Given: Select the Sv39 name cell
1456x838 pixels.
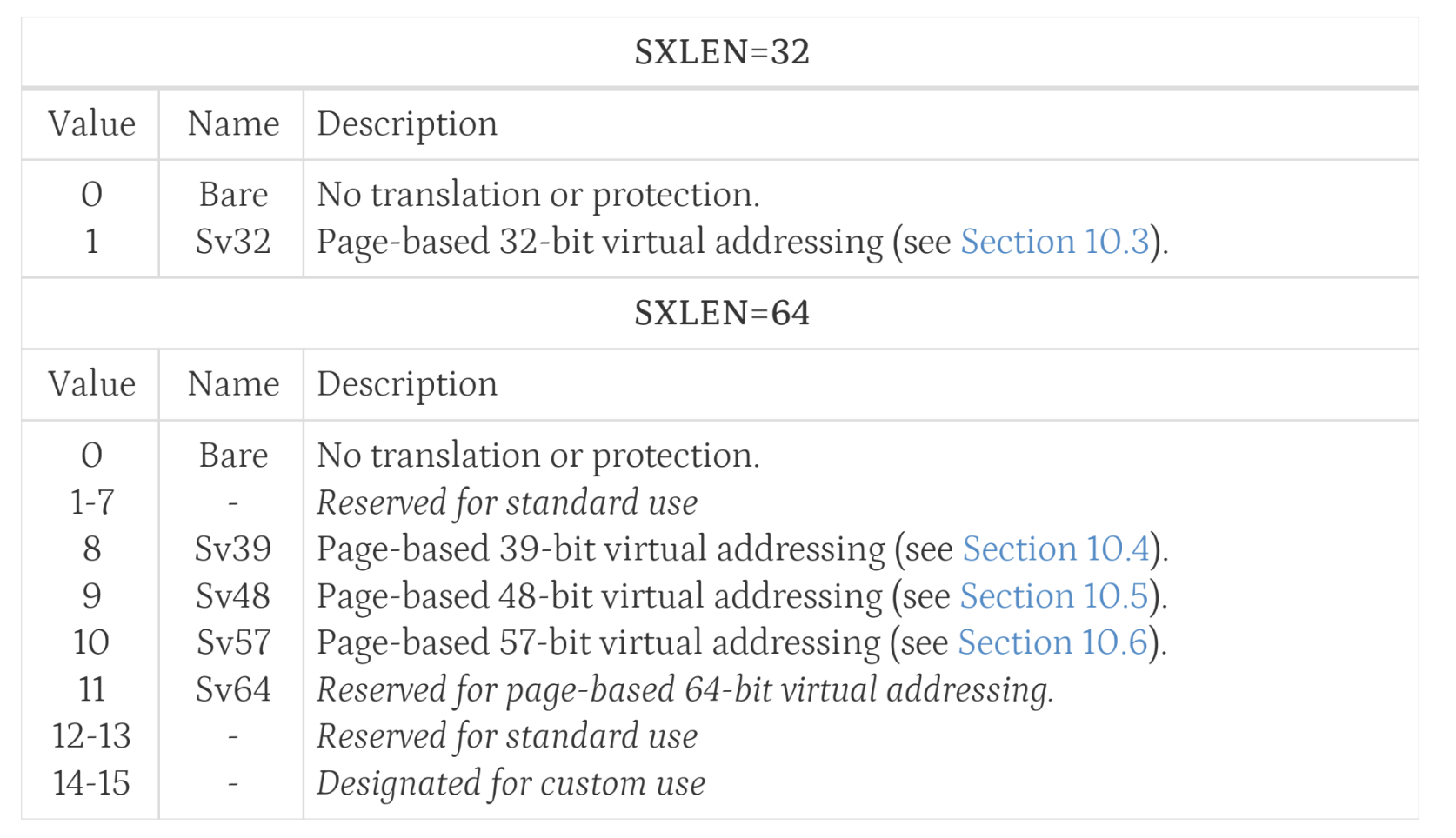Looking at the screenshot, I should point(233,549).
